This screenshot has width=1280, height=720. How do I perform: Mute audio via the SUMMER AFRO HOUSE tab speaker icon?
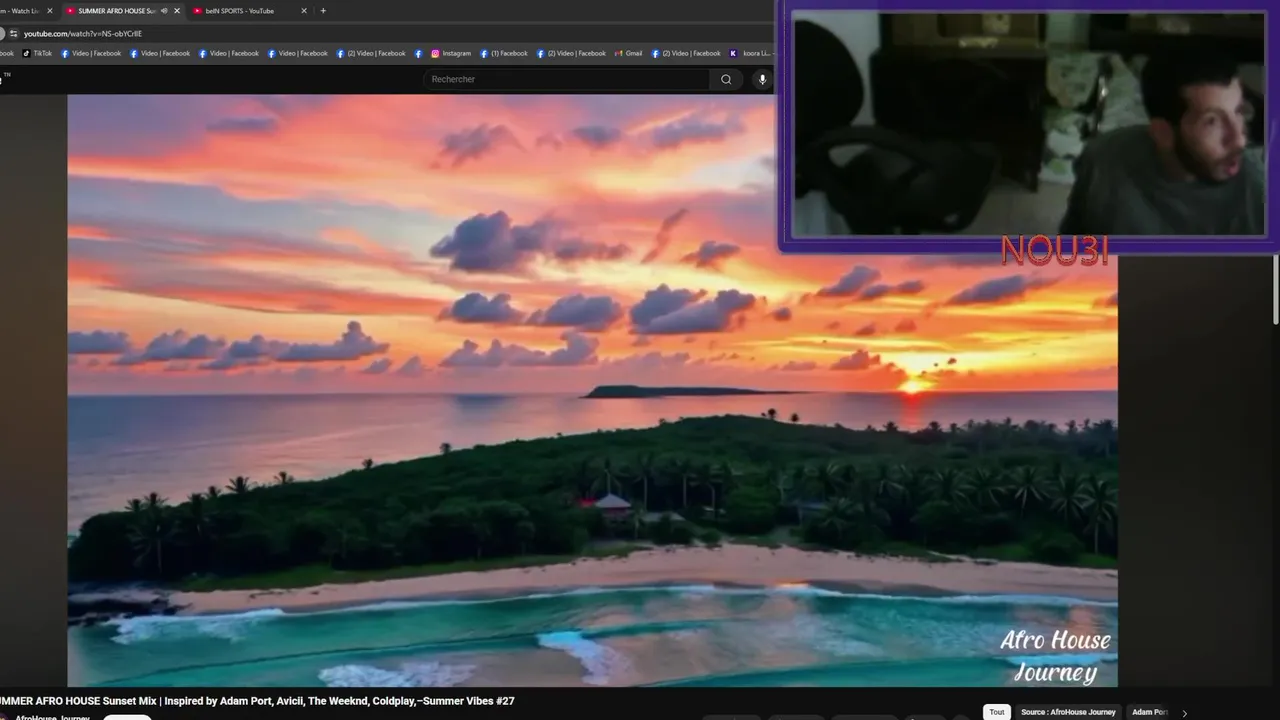pyautogui.click(x=164, y=11)
